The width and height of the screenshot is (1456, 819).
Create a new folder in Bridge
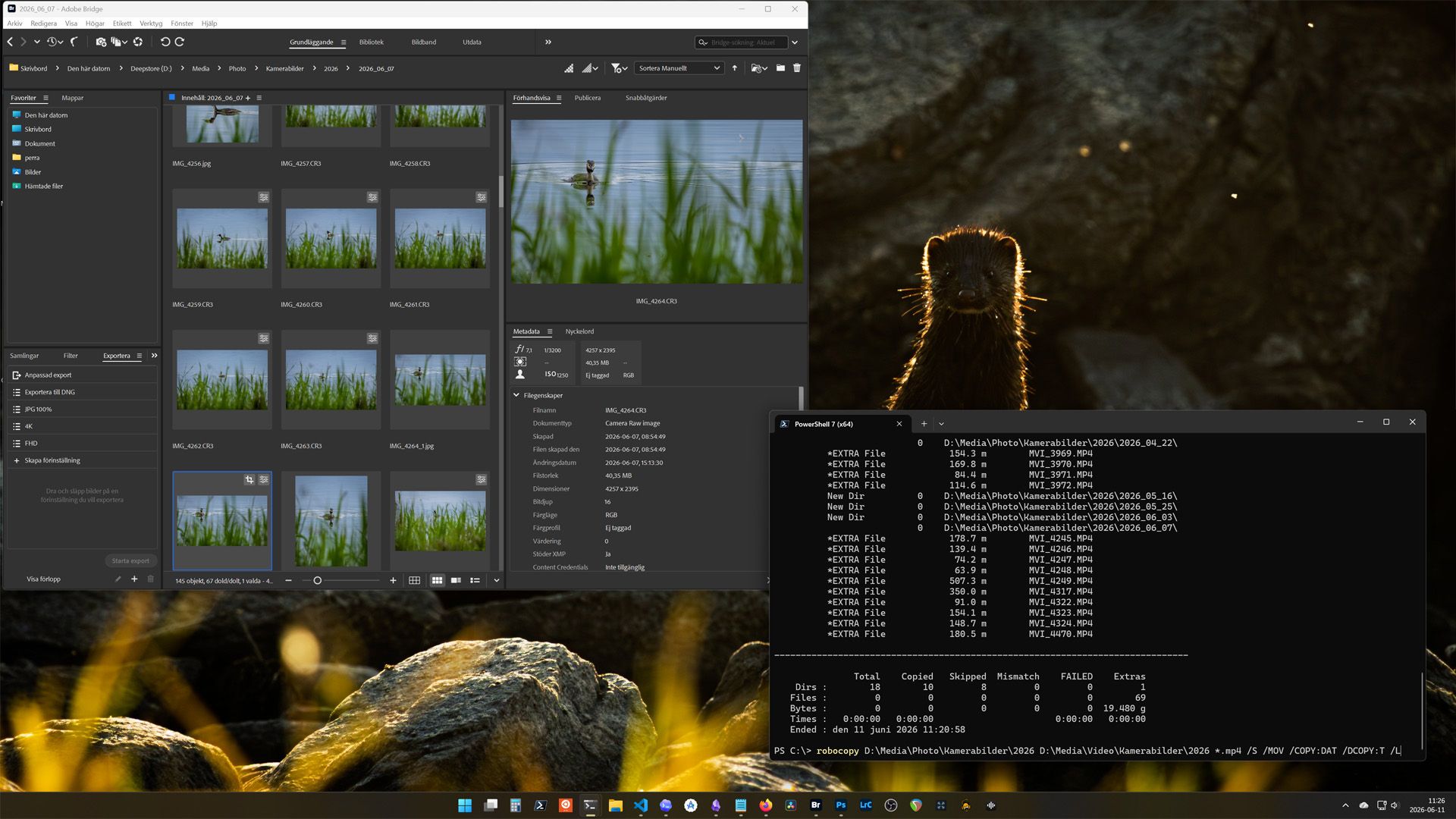pyautogui.click(x=780, y=68)
